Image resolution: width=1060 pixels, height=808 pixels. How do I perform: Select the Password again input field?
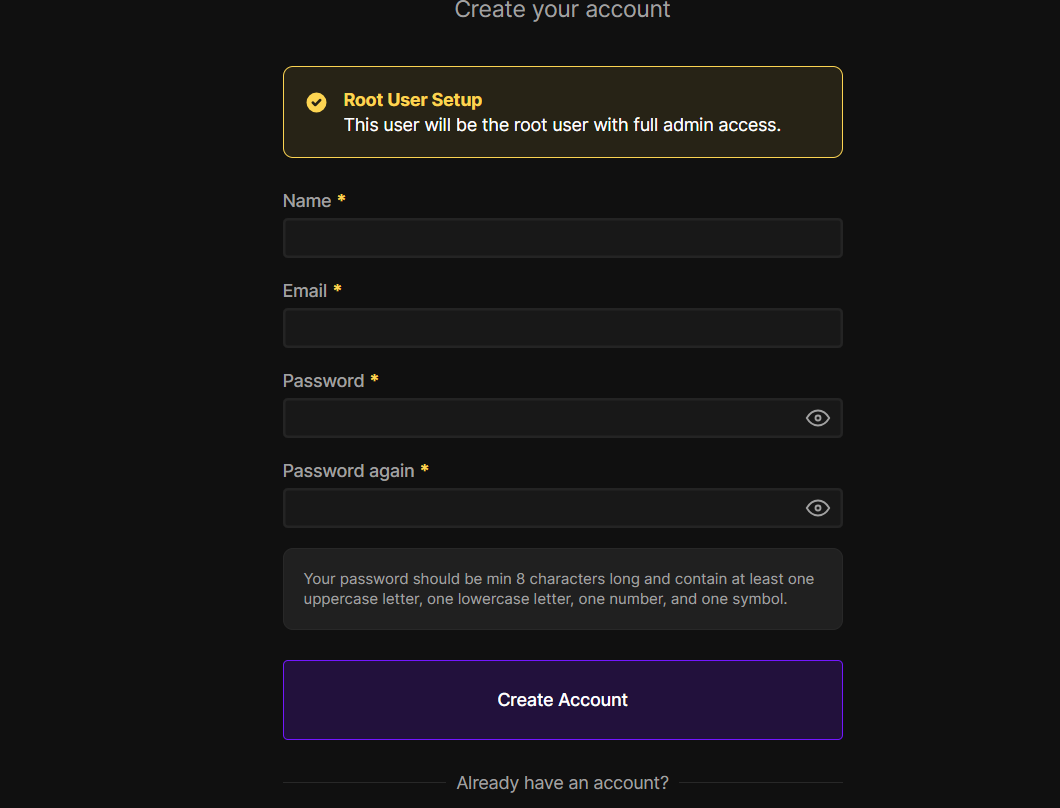point(542,508)
